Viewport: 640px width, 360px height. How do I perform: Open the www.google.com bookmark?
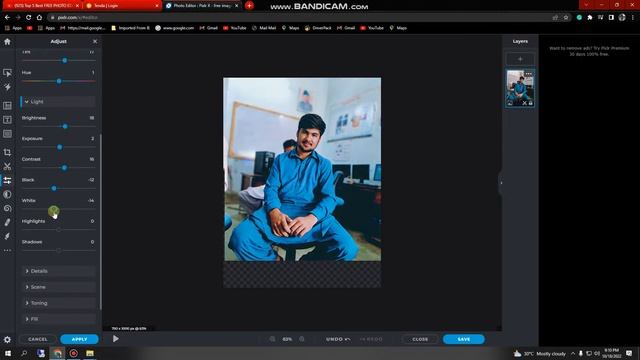(175, 28)
